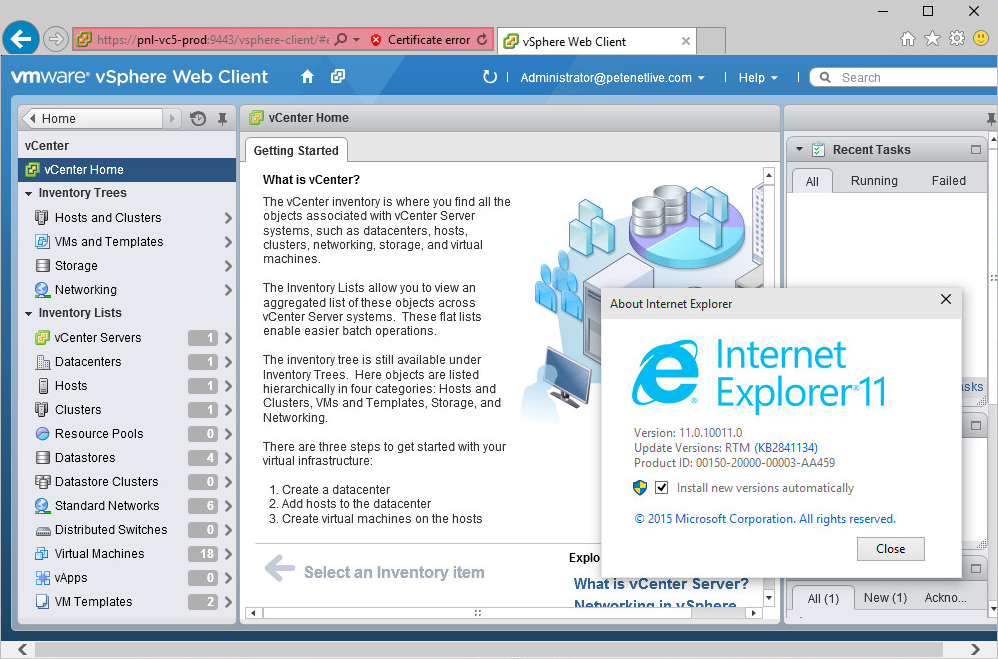Open address bar search dropdown arrow

click(x=356, y=39)
